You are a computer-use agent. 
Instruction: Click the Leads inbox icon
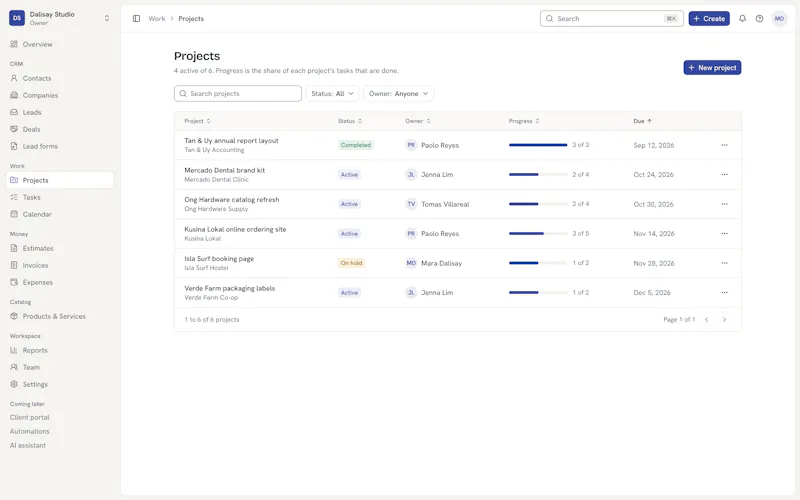(x=14, y=112)
